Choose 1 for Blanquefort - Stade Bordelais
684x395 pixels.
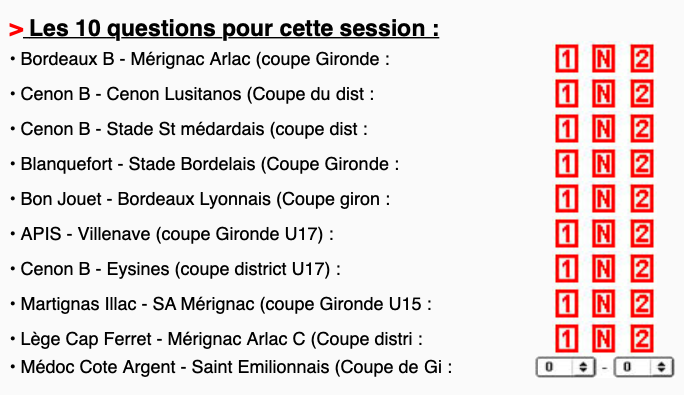(x=566, y=164)
